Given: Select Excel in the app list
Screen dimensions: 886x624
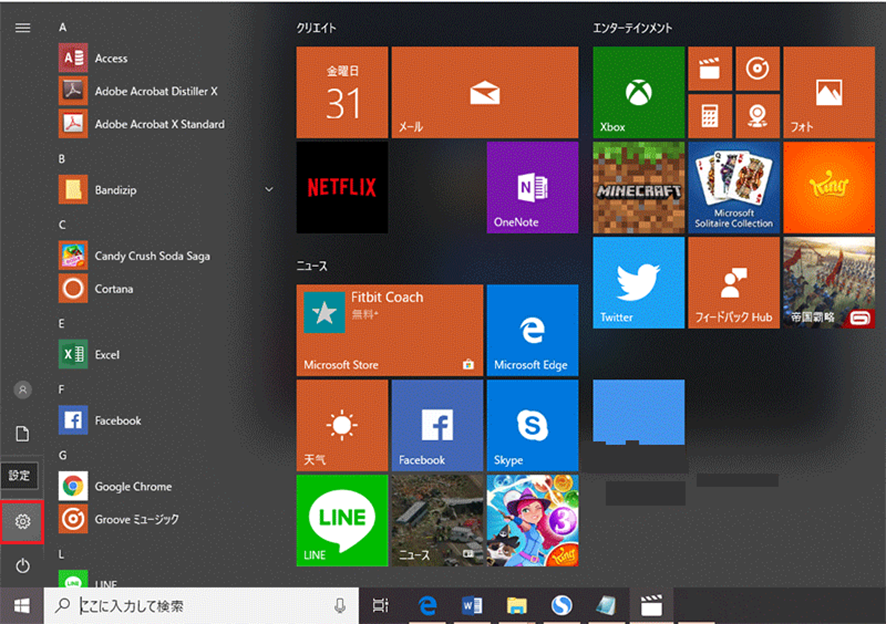Looking at the screenshot, I should pyautogui.click(x=107, y=355).
